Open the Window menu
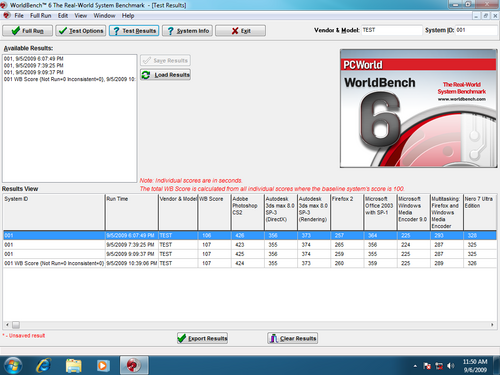 point(104,16)
